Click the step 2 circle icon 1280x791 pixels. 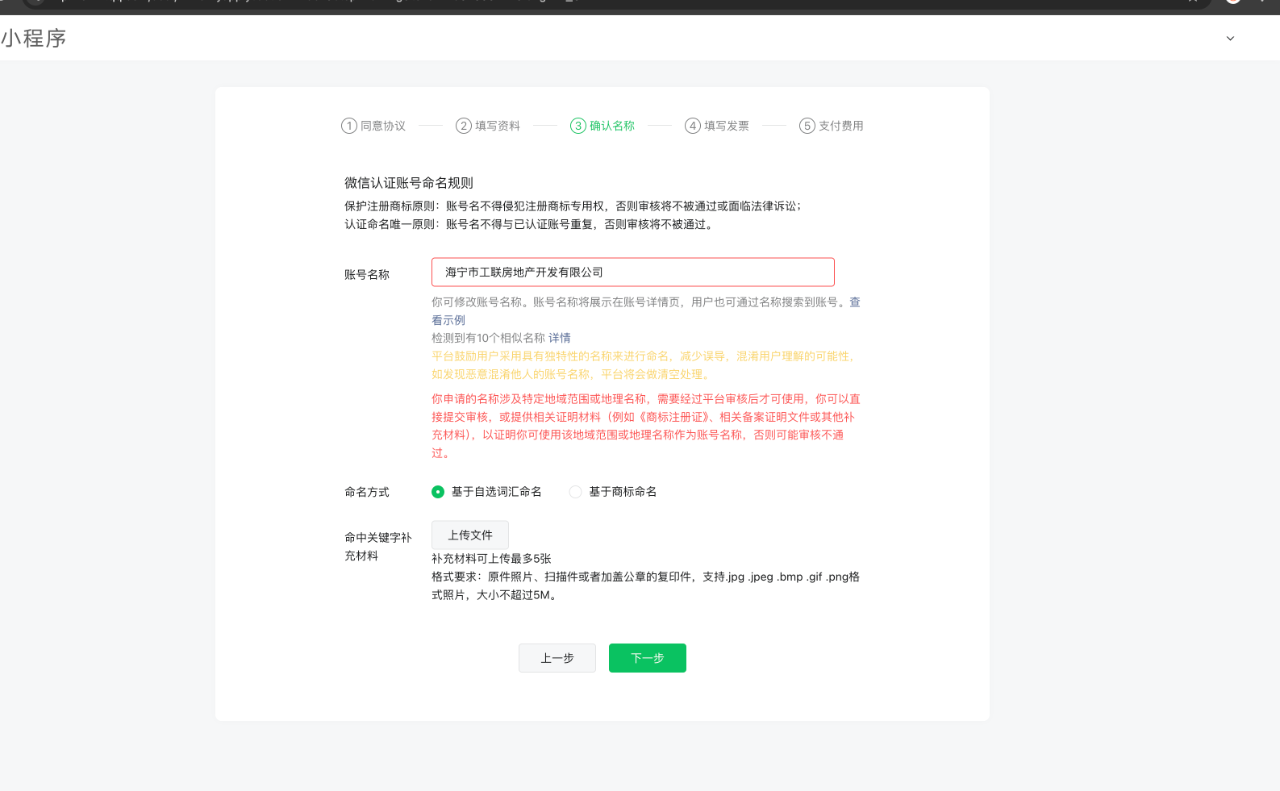pyautogui.click(x=464, y=126)
